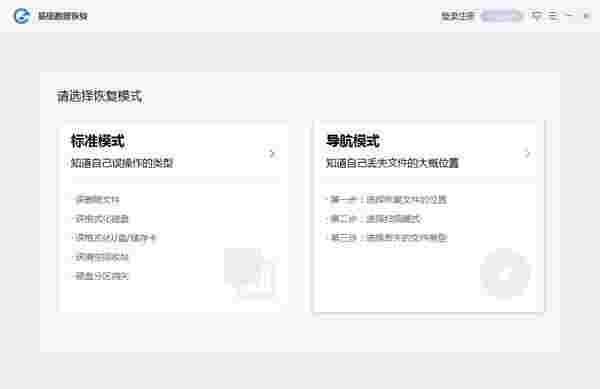Open the 导航模式 card arrow
The image size is (600, 389).
coord(527,153)
